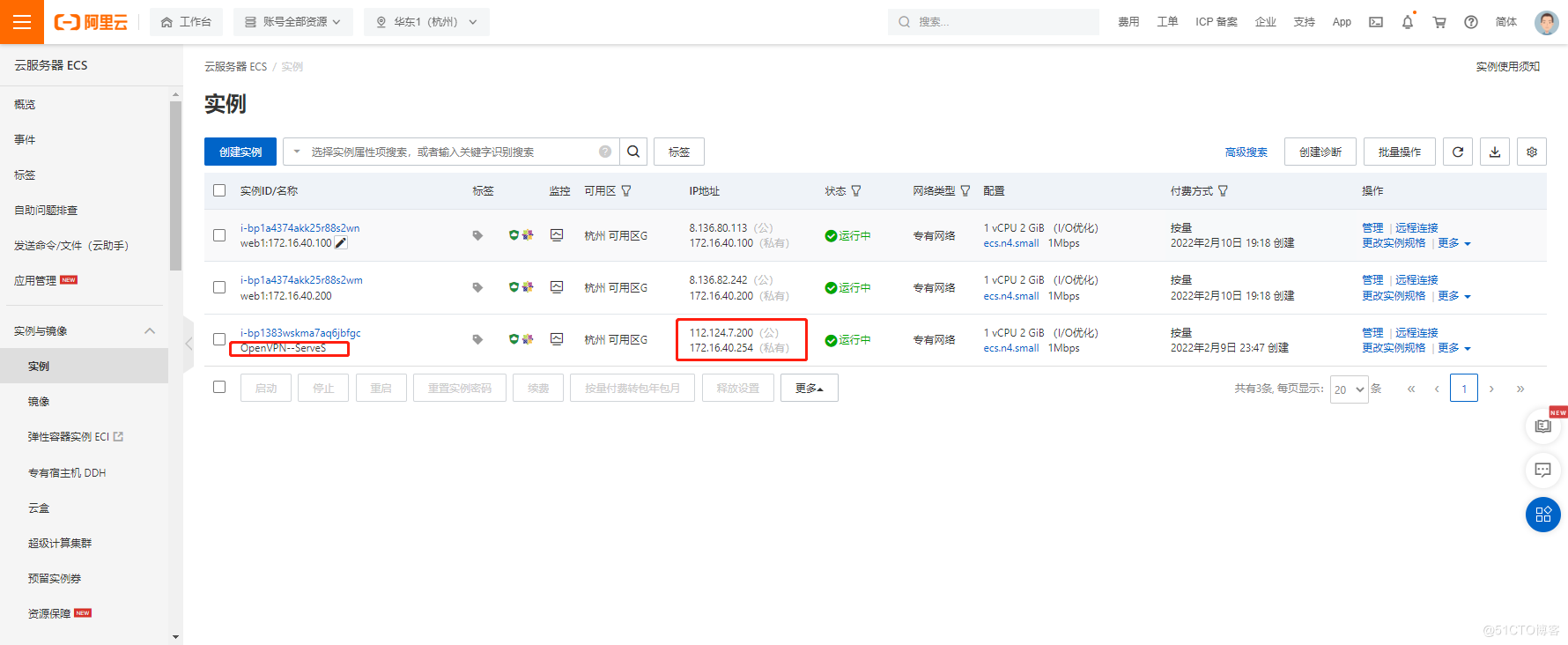
Task: Click tag icon for OpenVPN--Server instance
Action: pos(477,339)
